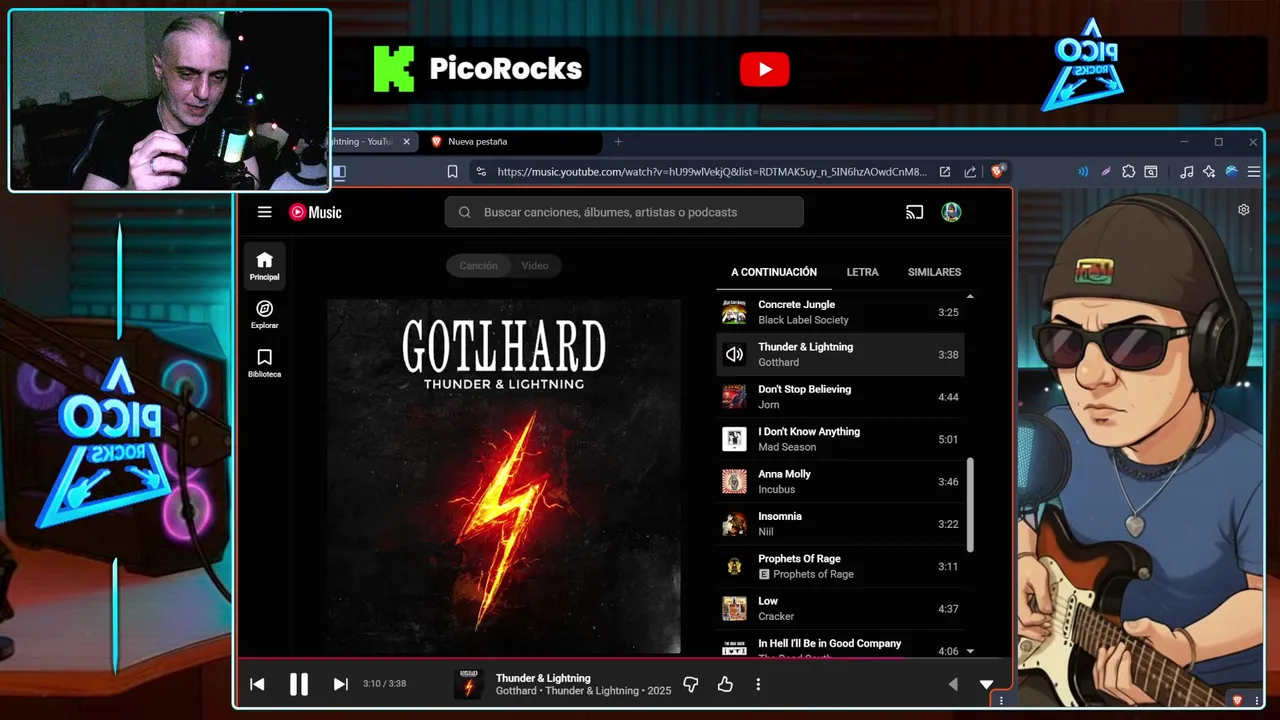This screenshot has width=1280, height=720.
Task: Click the Mad Season artist name
Action: point(787,447)
